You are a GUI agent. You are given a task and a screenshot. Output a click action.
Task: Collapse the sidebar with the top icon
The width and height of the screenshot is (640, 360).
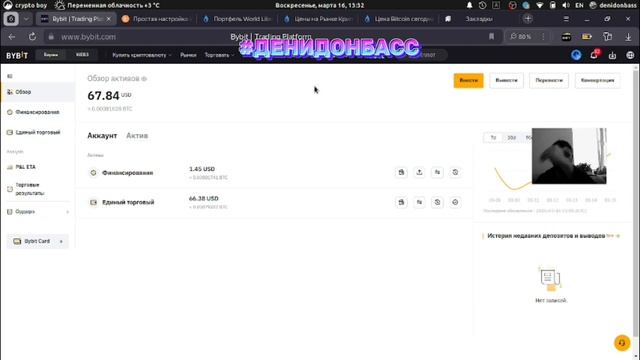[x=10, y=76]
